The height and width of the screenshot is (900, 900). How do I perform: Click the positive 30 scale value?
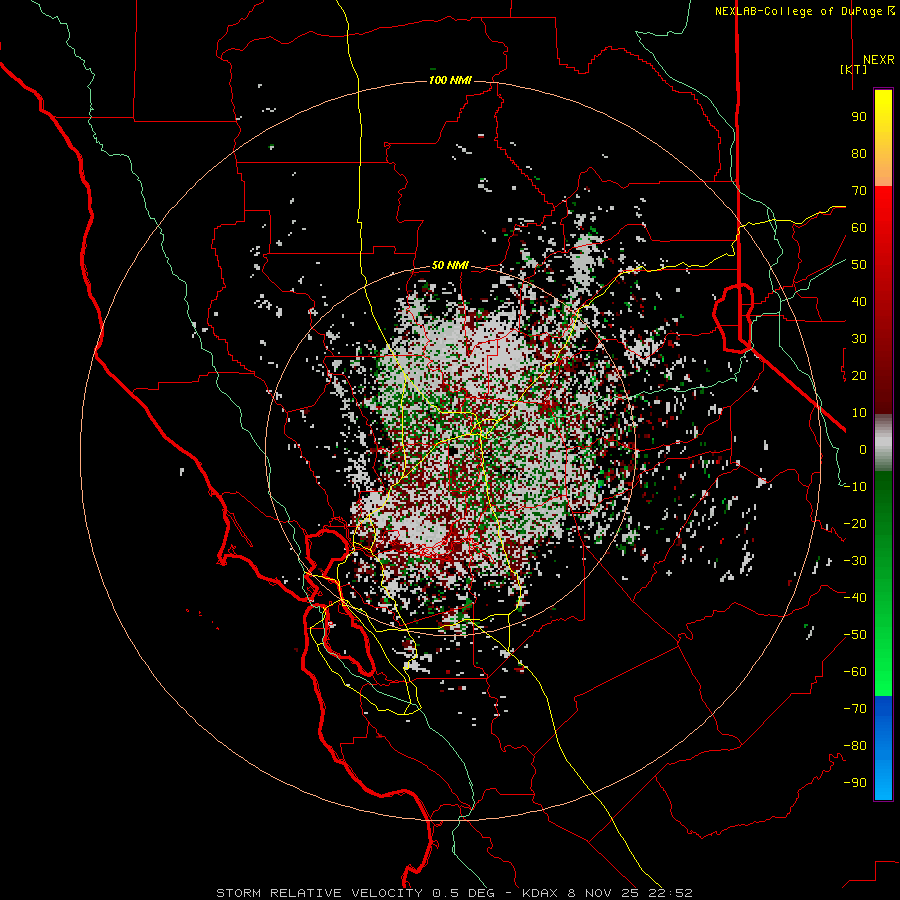click(859, 339)
